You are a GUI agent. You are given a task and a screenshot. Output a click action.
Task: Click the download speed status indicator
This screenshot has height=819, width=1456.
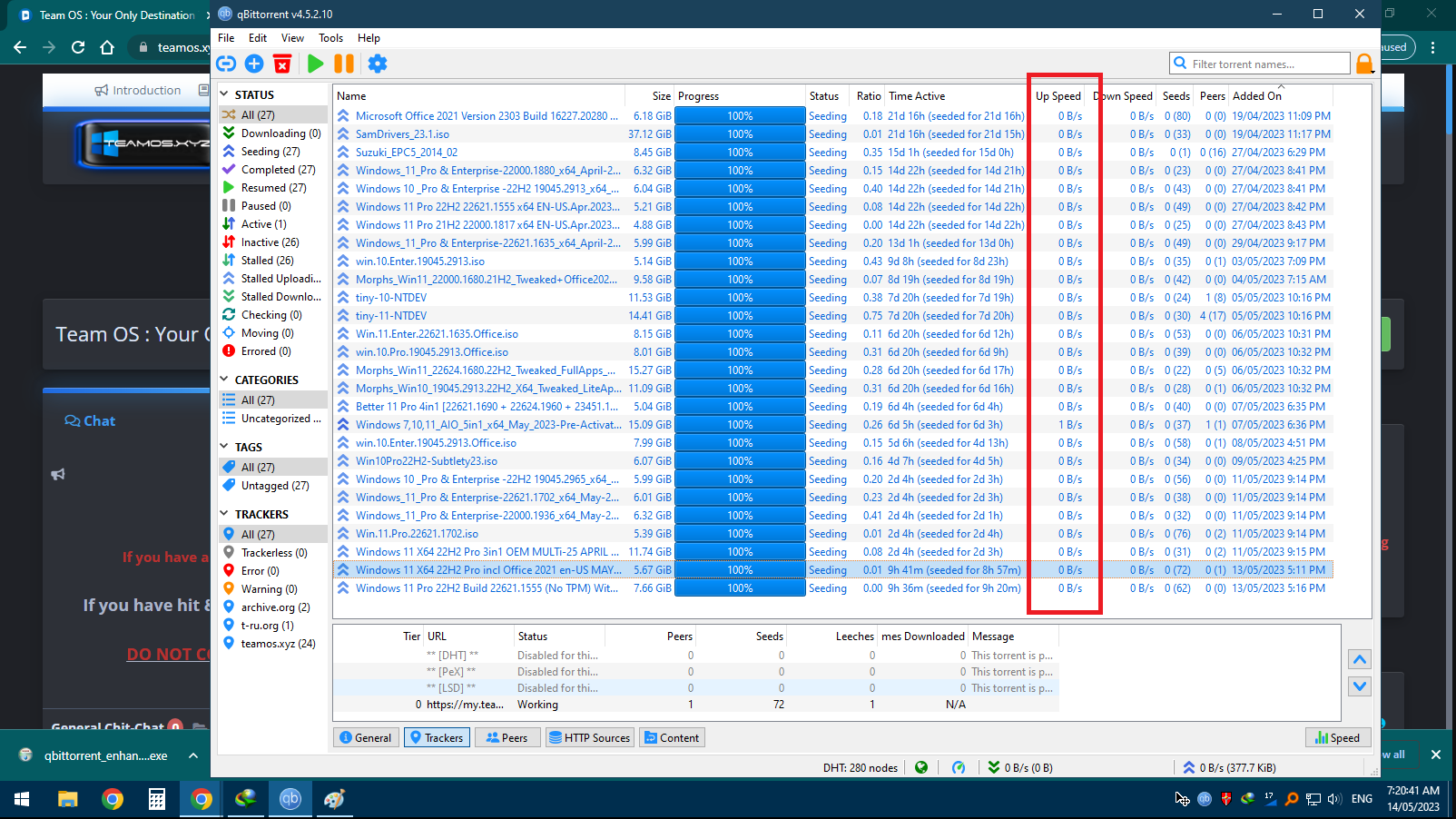point(1020,767)
